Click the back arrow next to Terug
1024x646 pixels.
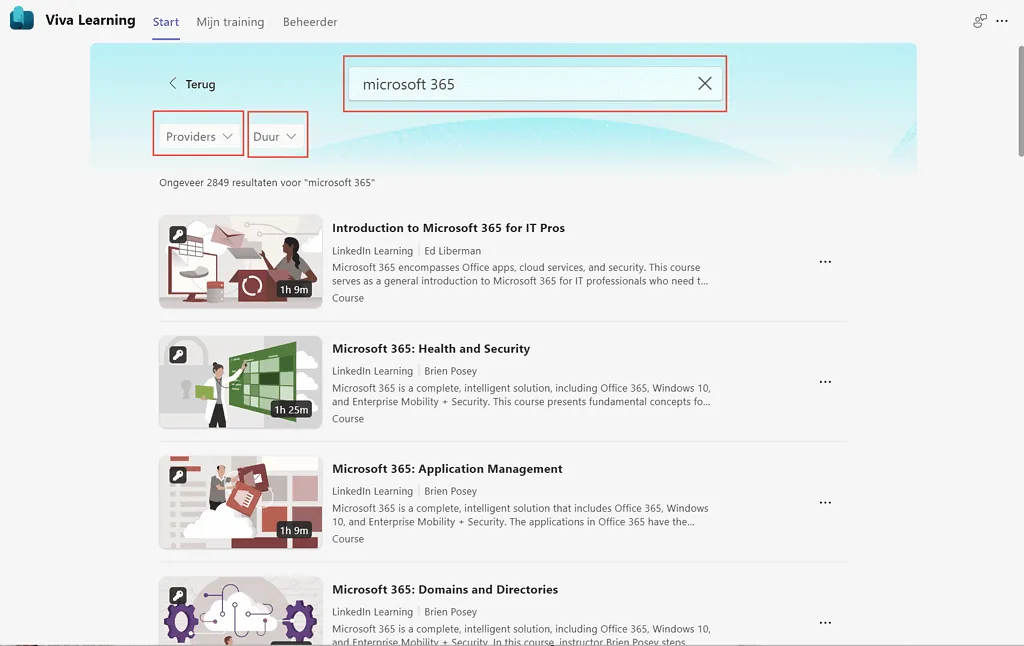(x=173, y=84)
